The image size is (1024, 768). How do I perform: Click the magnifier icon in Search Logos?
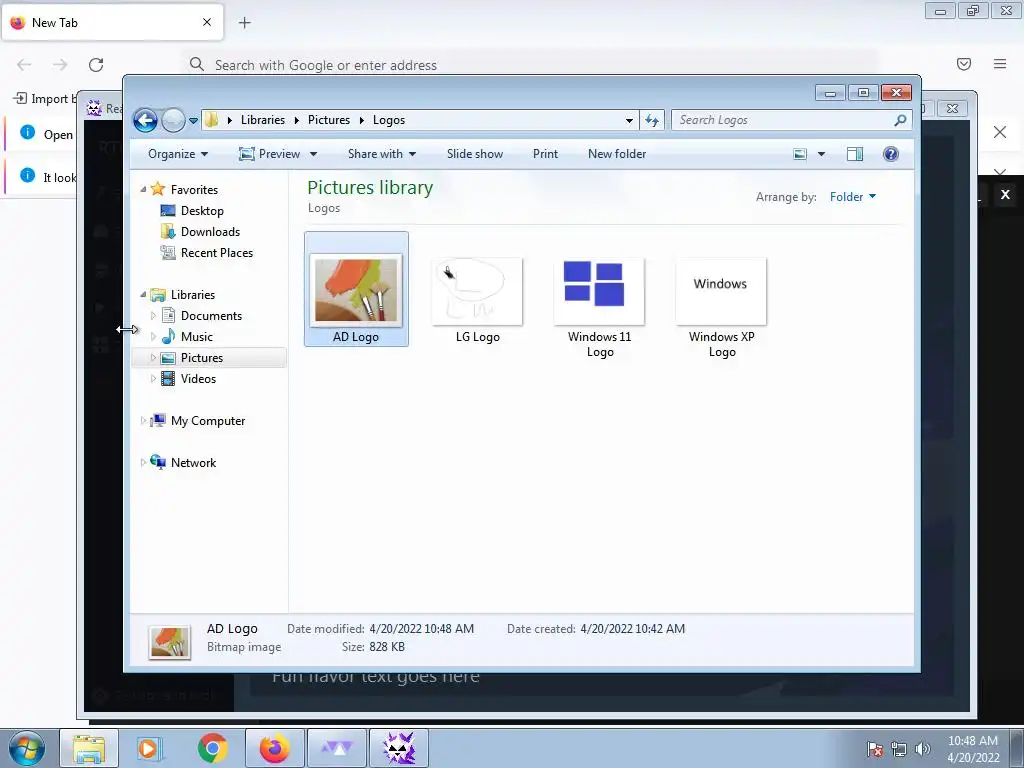tap(900, 120)
